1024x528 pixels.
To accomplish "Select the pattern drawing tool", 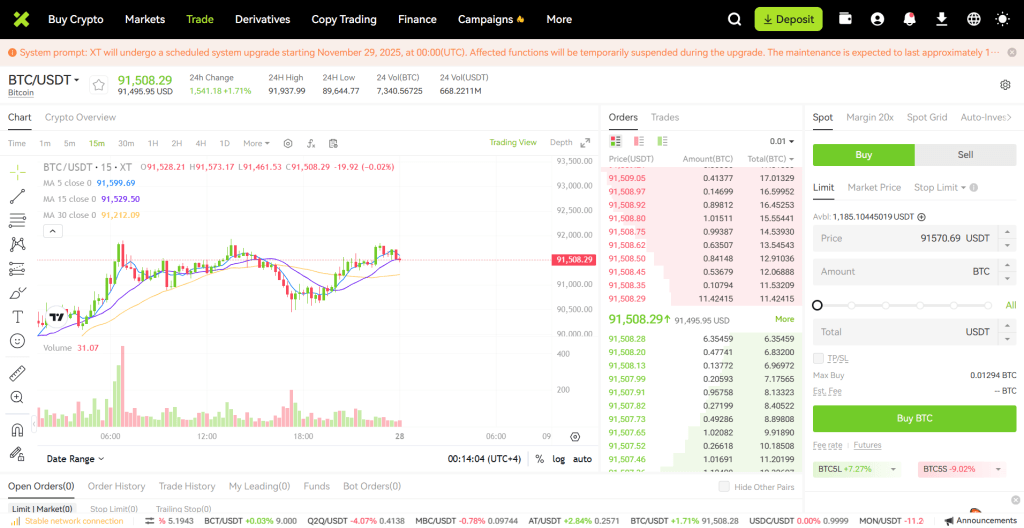I will tap(18, 244).
